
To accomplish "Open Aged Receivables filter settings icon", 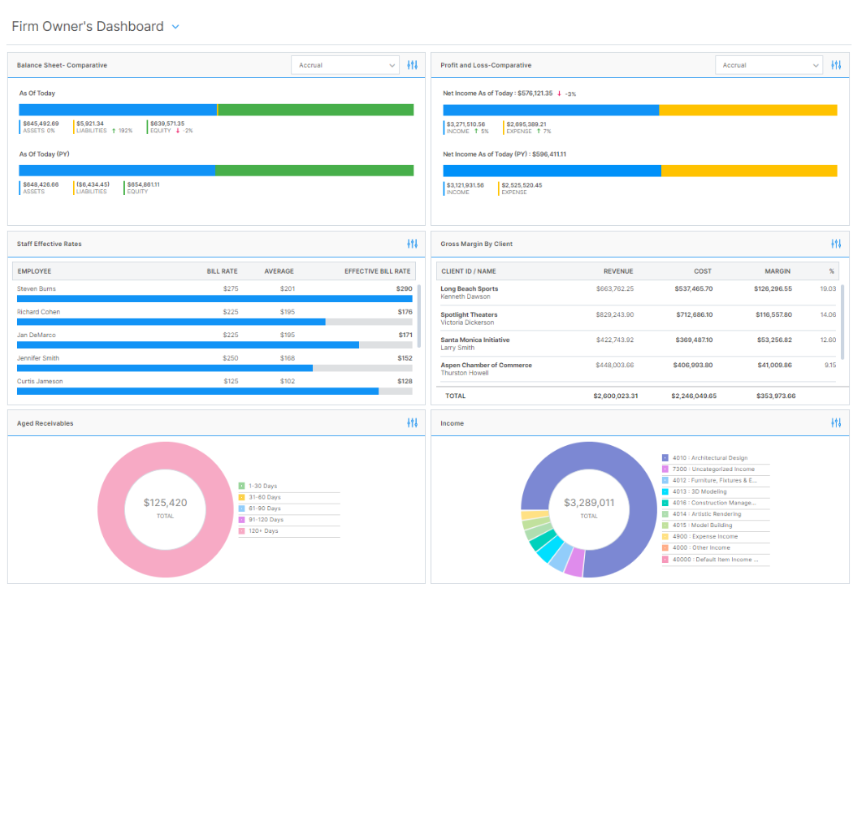I will click(x=412, y=423).
